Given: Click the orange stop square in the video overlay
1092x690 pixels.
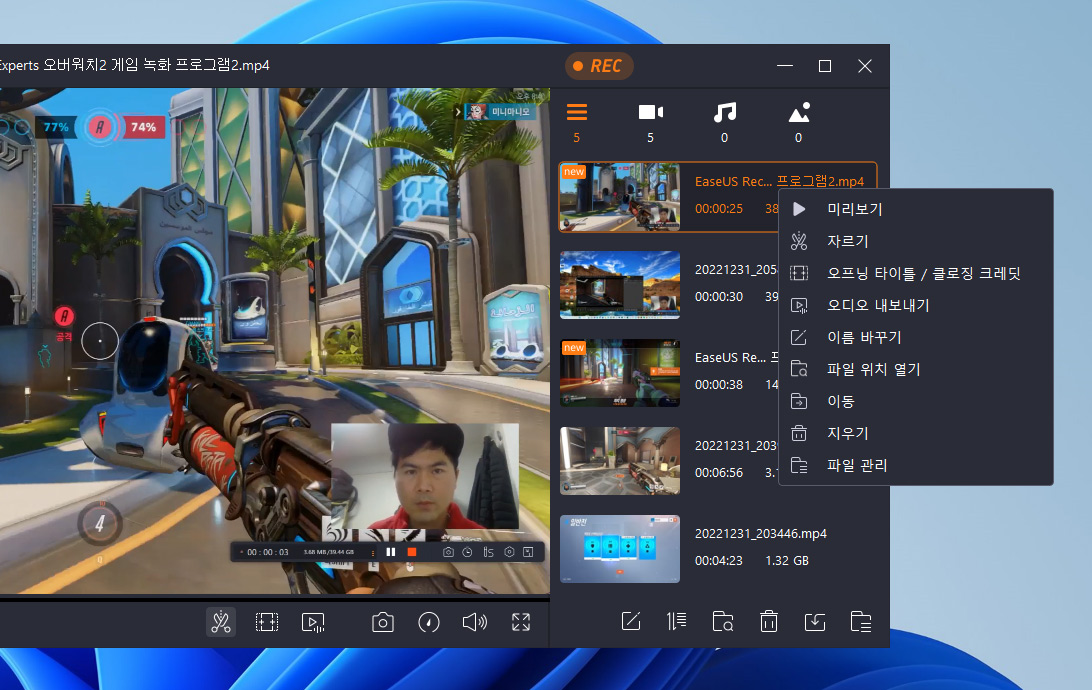Looking at the screenshot, I should [x=412, y=552].
